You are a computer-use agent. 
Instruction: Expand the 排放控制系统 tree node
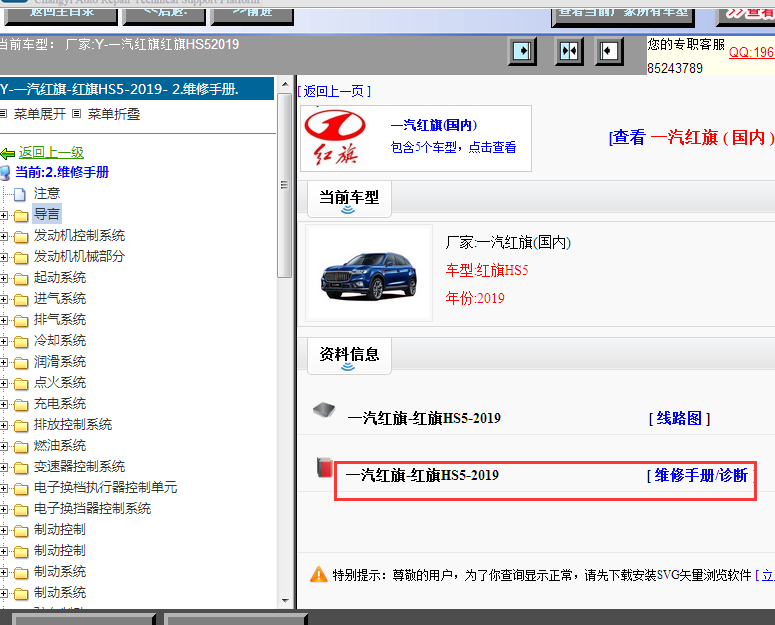(3, 425)
